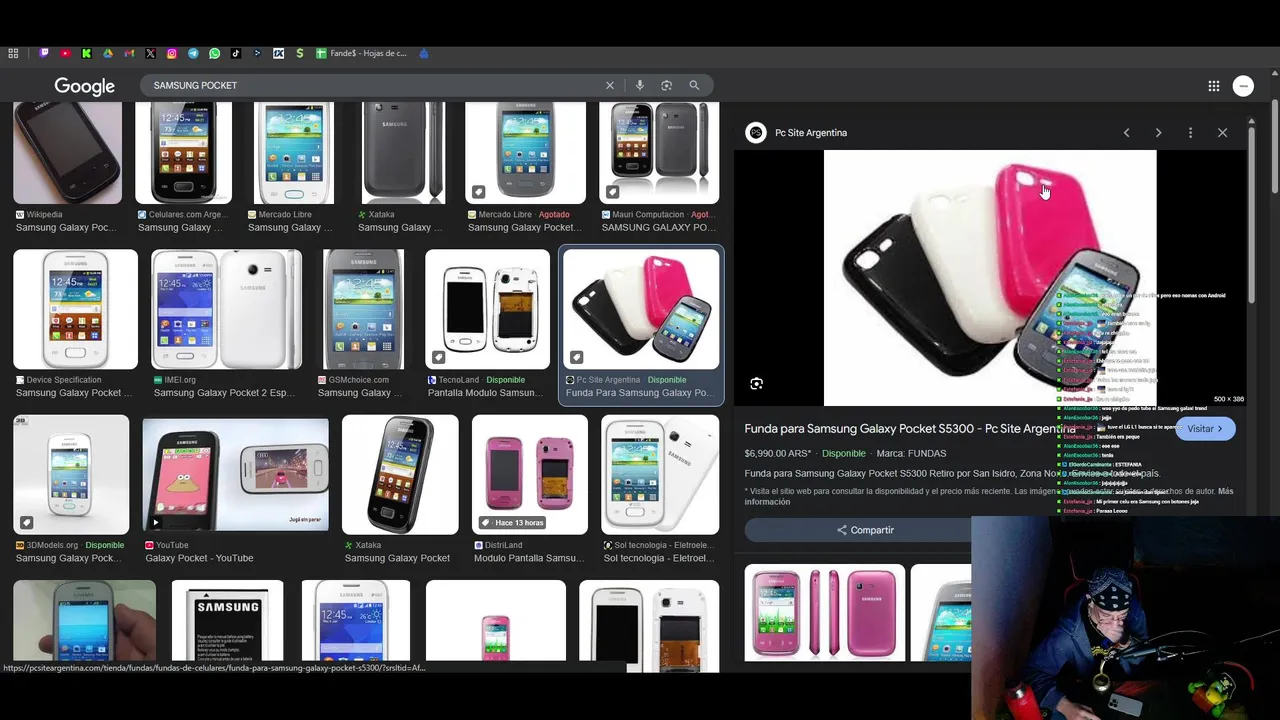This screenshot has width=1280, height=720.
Task: Open three-dot more options in preview panel
Action: click(1190, 132)
